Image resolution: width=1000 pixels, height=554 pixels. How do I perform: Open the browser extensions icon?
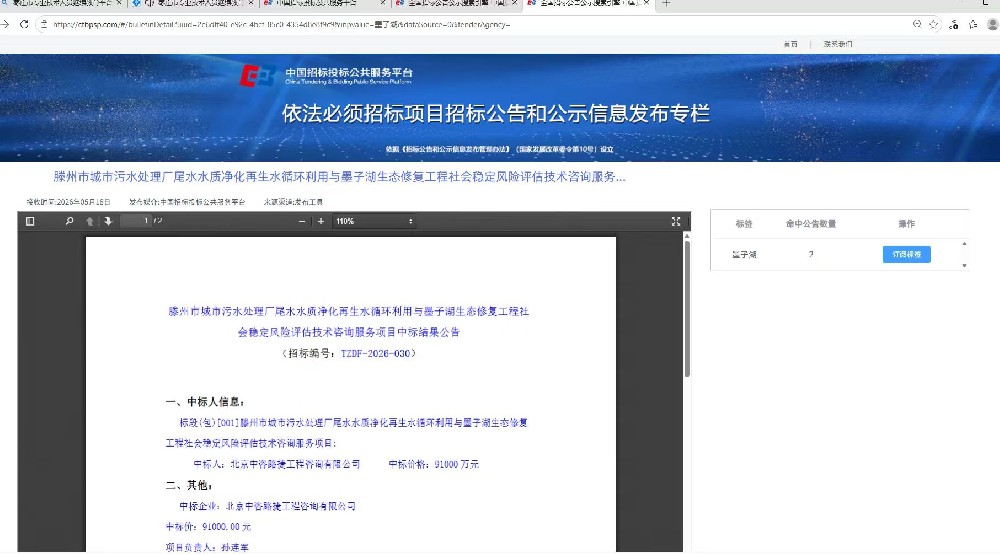[953, 24]
